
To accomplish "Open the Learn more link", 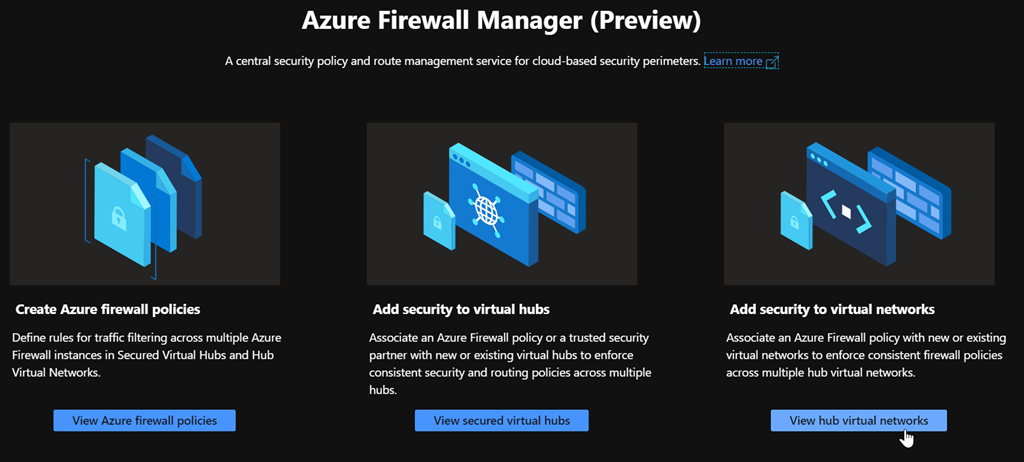I will pyautogui.click(x=733, y=62).
